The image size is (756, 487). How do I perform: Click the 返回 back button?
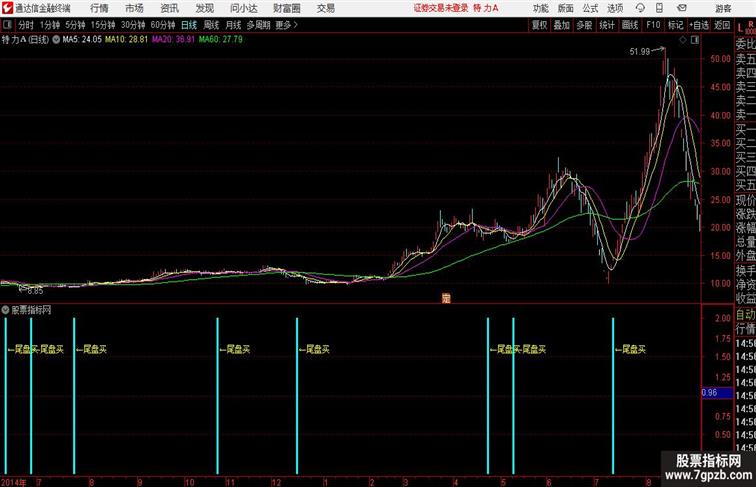point(722,25)
